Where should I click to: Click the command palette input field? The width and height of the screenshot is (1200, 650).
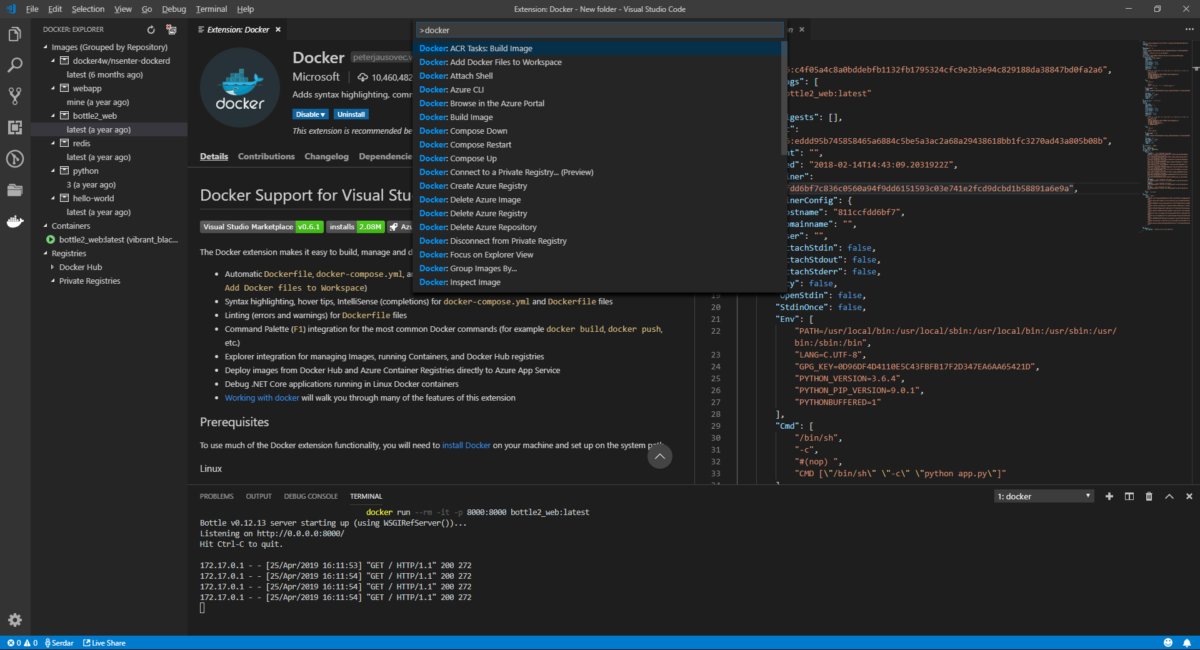click(x=600, y=30)
